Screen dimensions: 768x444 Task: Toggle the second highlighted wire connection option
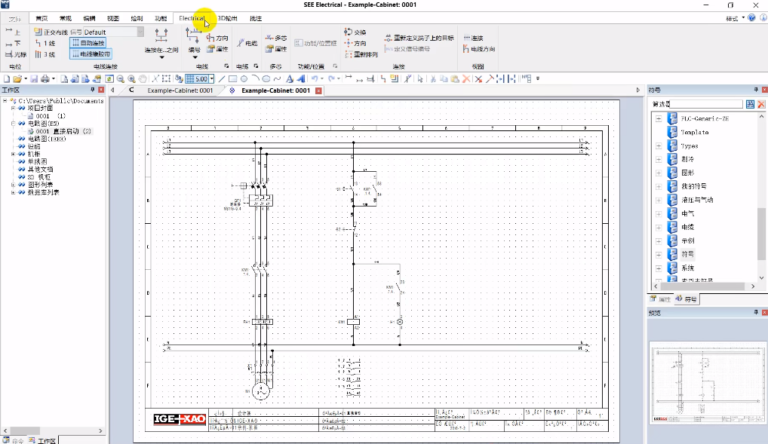91,54
